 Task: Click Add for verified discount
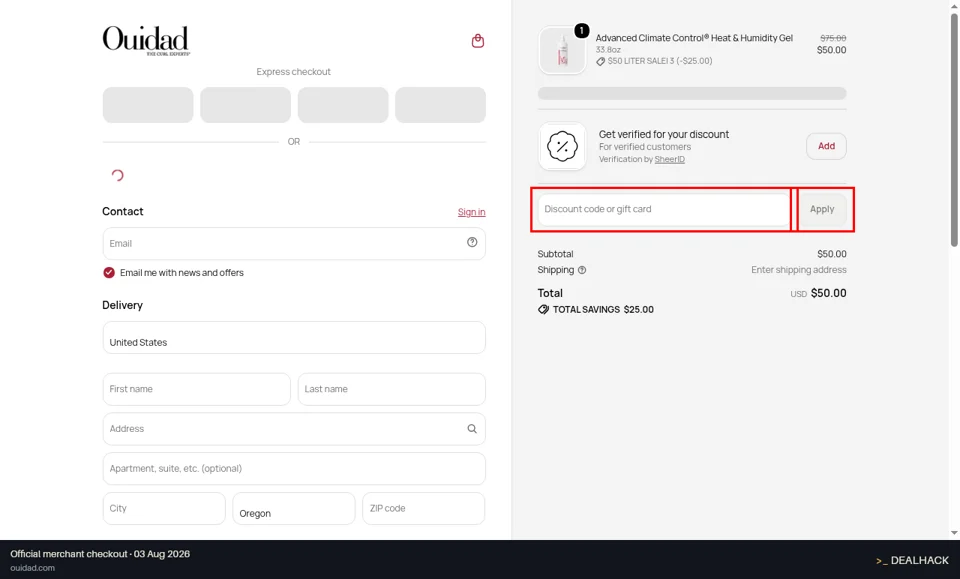tap(826, 146)
